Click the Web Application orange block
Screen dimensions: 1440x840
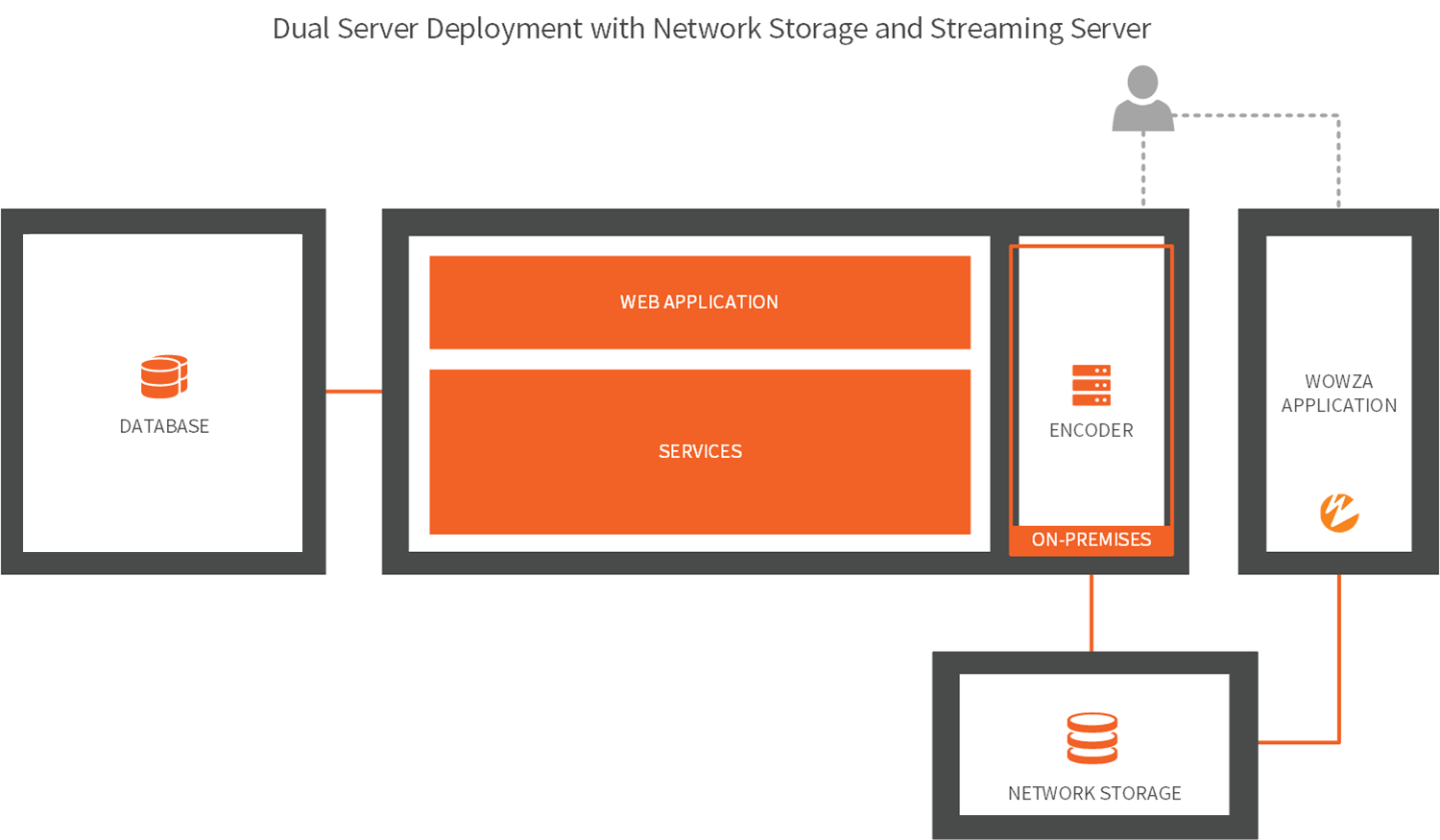point(700,302)
